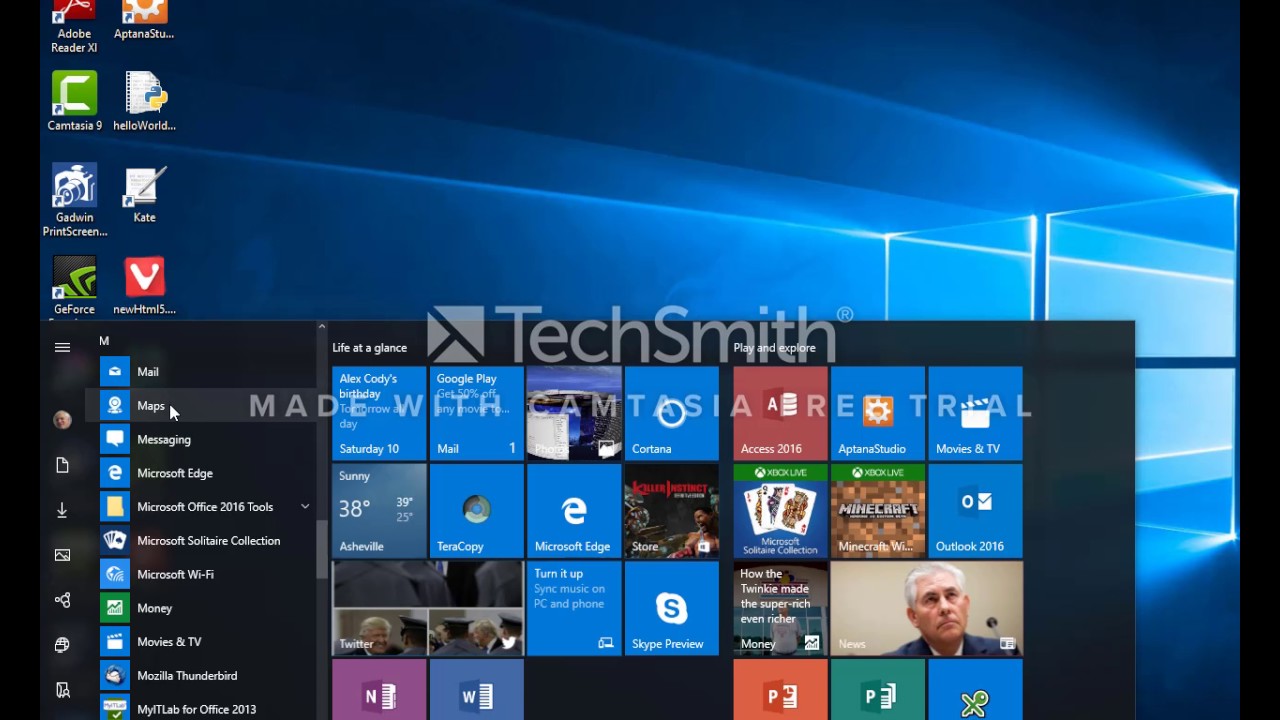
Task: Launch the Access 2016 tile
Action: [781, 414]
